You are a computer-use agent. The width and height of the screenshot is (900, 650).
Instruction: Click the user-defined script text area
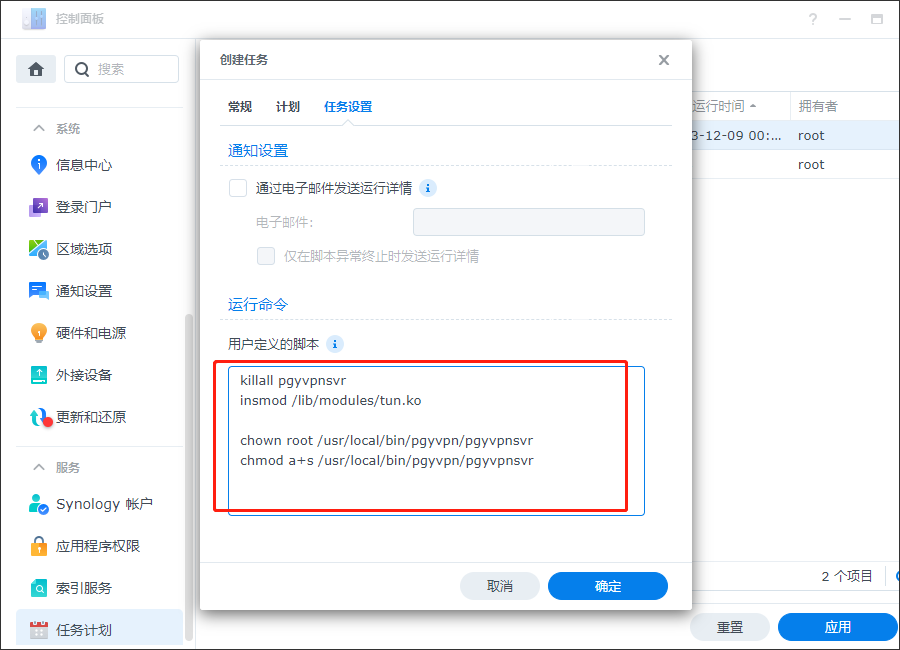(x=436, y=440)
